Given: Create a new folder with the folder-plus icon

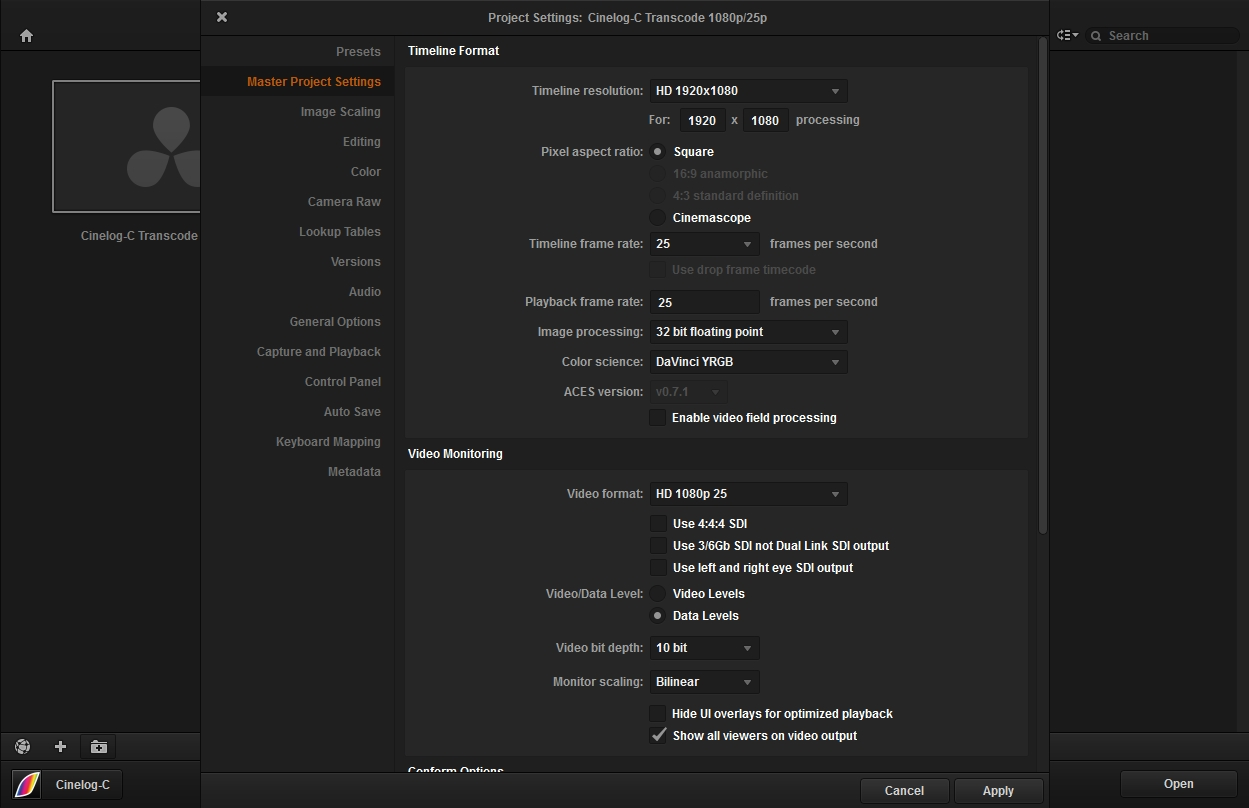Looking at the screenshot, I should pyautogui.click(x=98, y=746).
